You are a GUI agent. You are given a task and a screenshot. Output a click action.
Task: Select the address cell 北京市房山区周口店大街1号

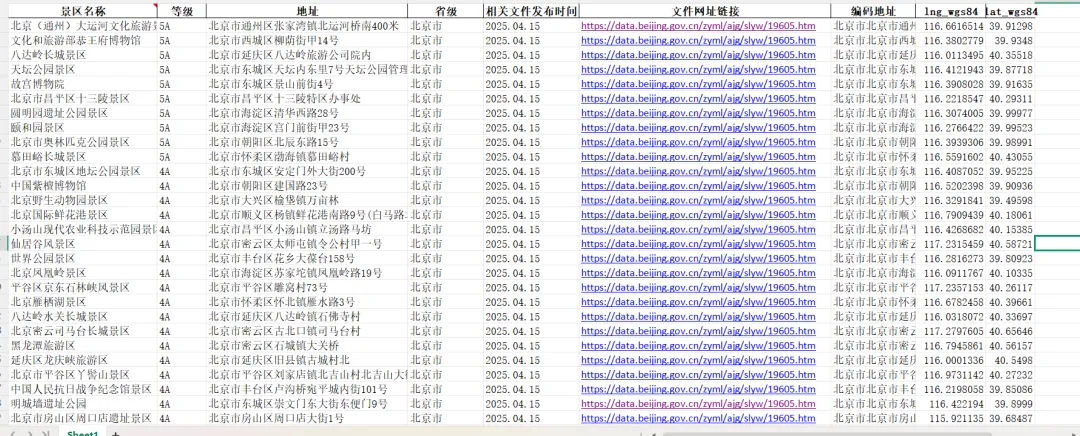pos(307,418)
